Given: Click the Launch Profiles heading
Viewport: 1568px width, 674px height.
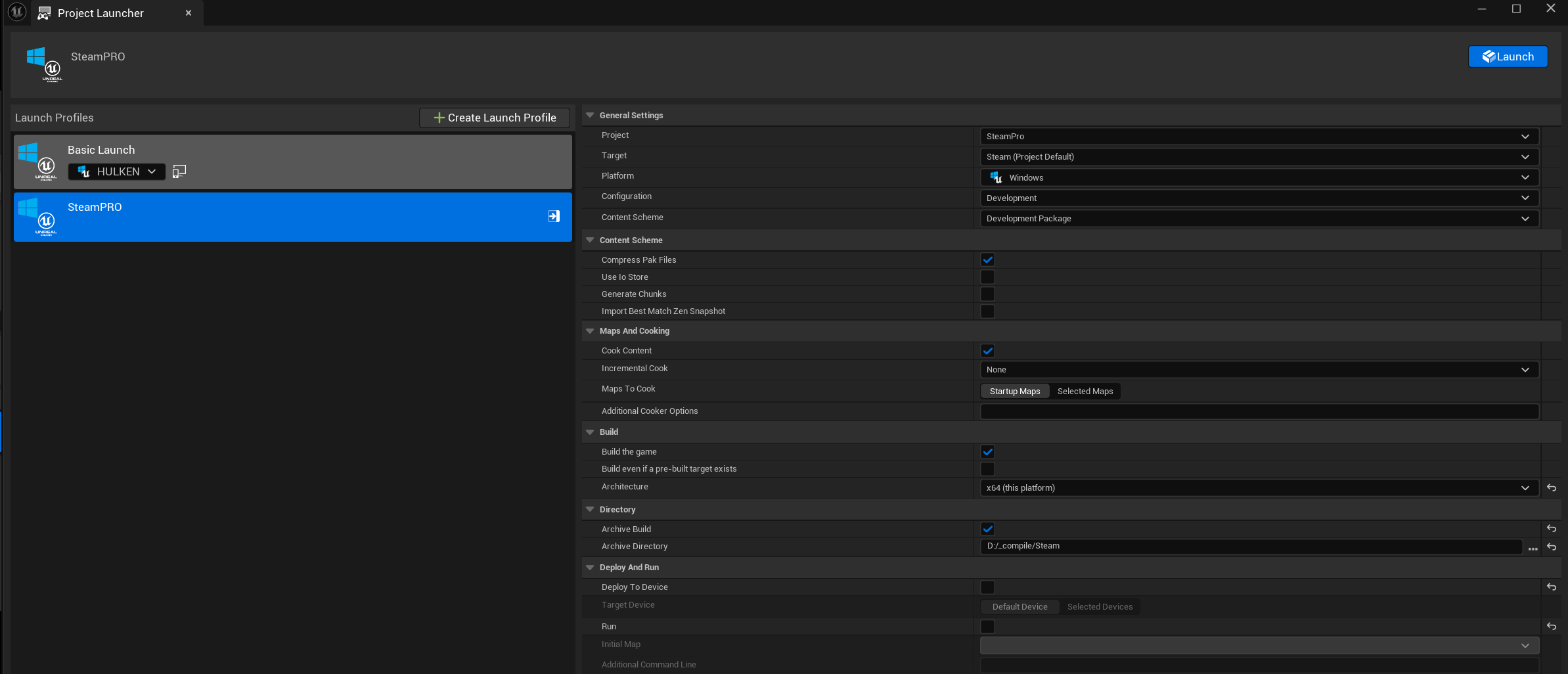Looking at the screenshot, I should [x=55, y=118].
